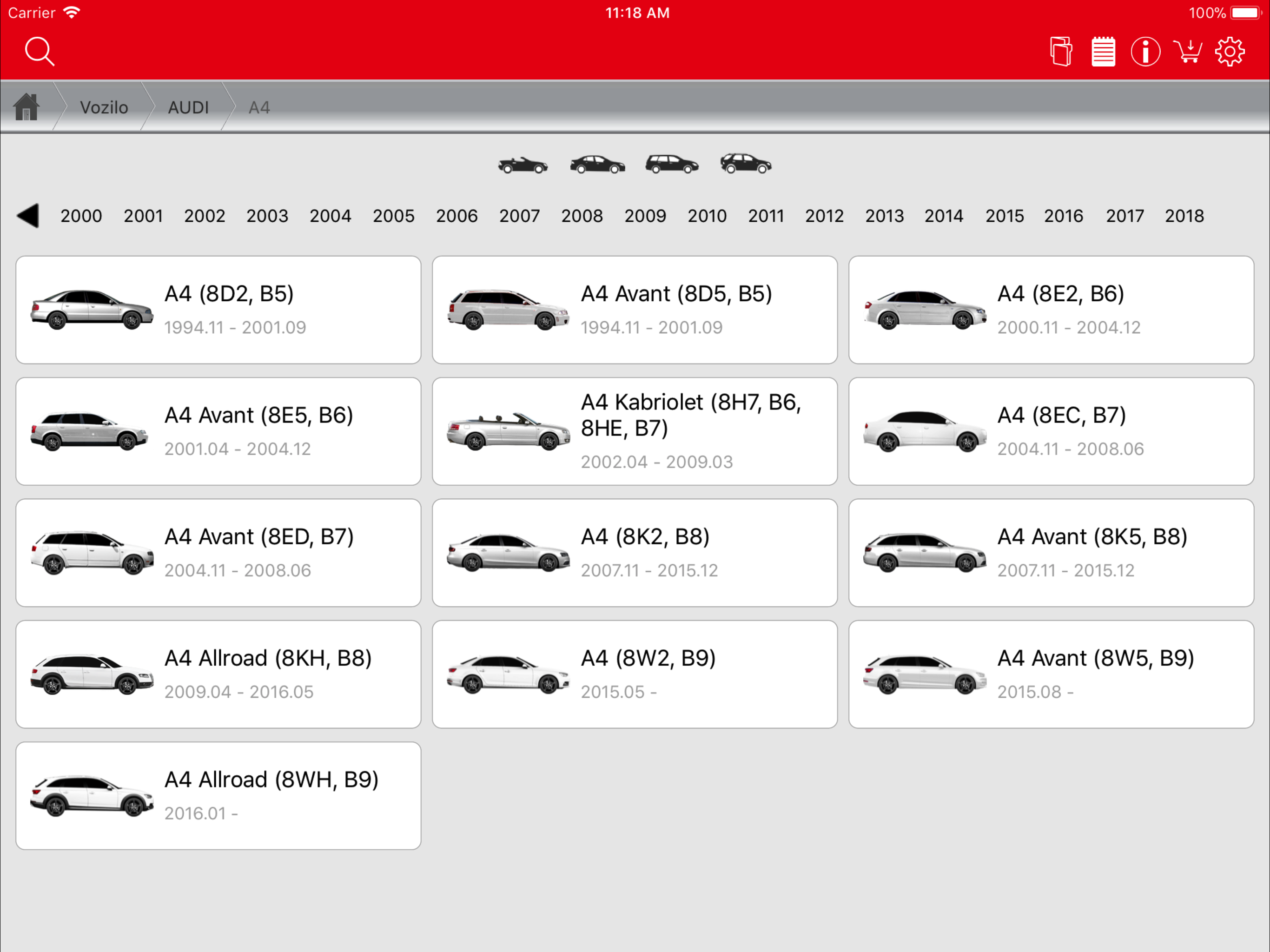Go to home via house icon
The width and height of the screenshot is (1270, 952).
(x=26, y=107)
